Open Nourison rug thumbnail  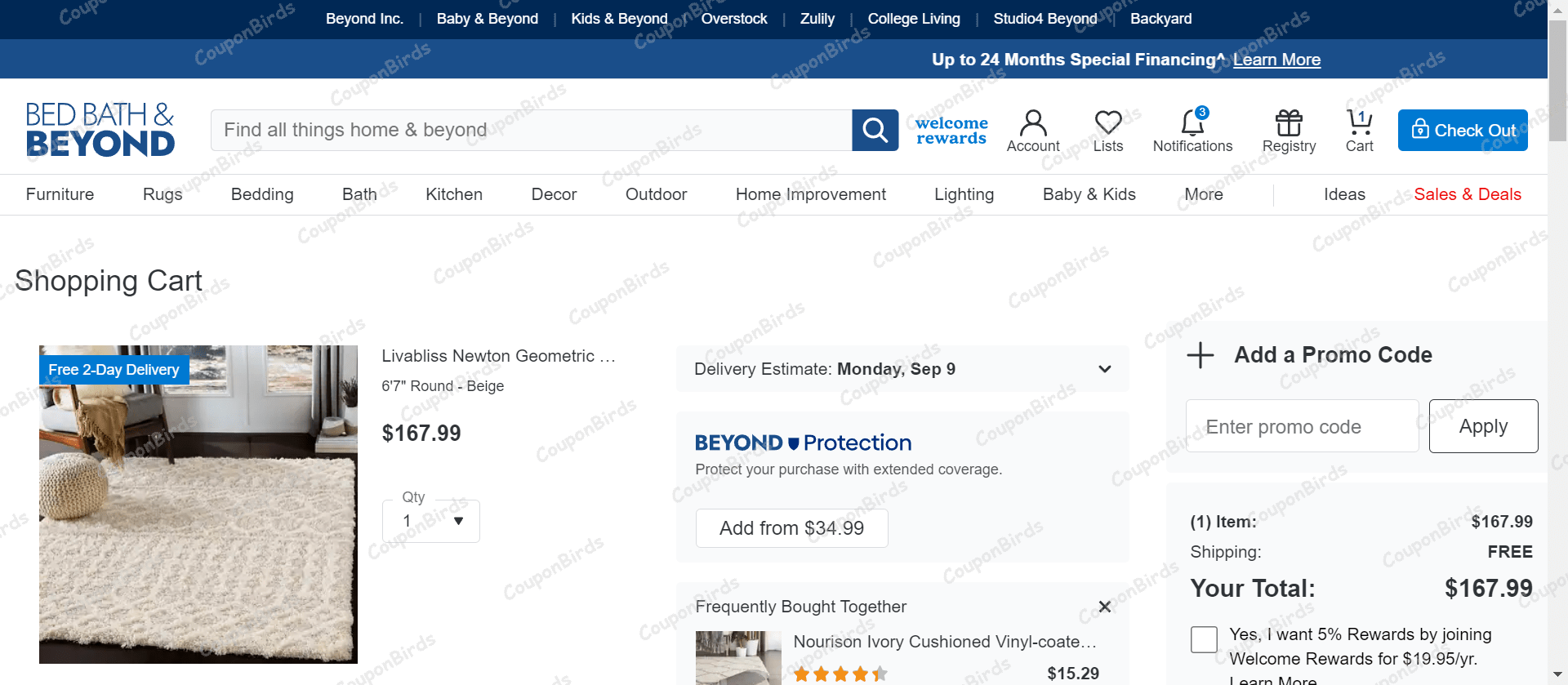point(738,658)
